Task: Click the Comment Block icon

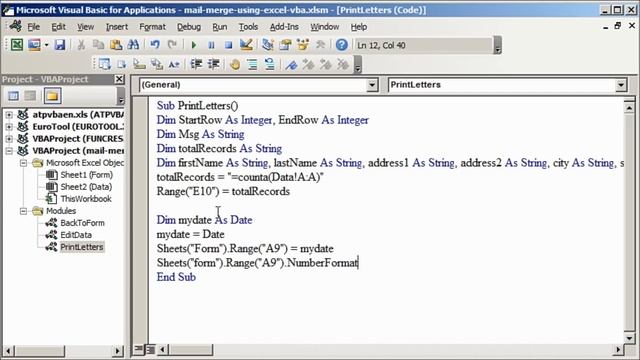Action: [x=252, y=64]
